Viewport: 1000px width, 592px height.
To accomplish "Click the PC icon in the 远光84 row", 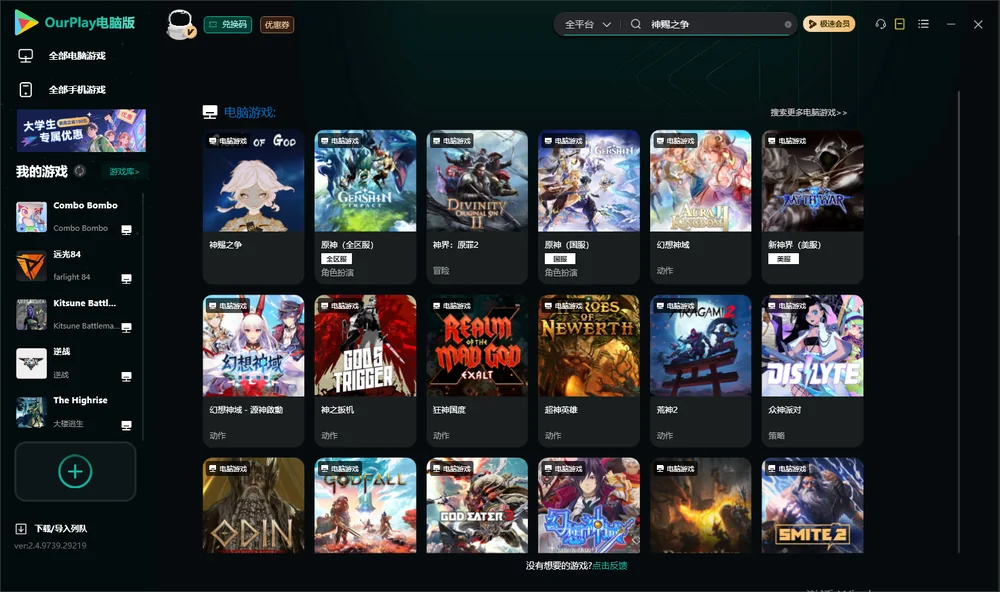I will tap(126, 279).
